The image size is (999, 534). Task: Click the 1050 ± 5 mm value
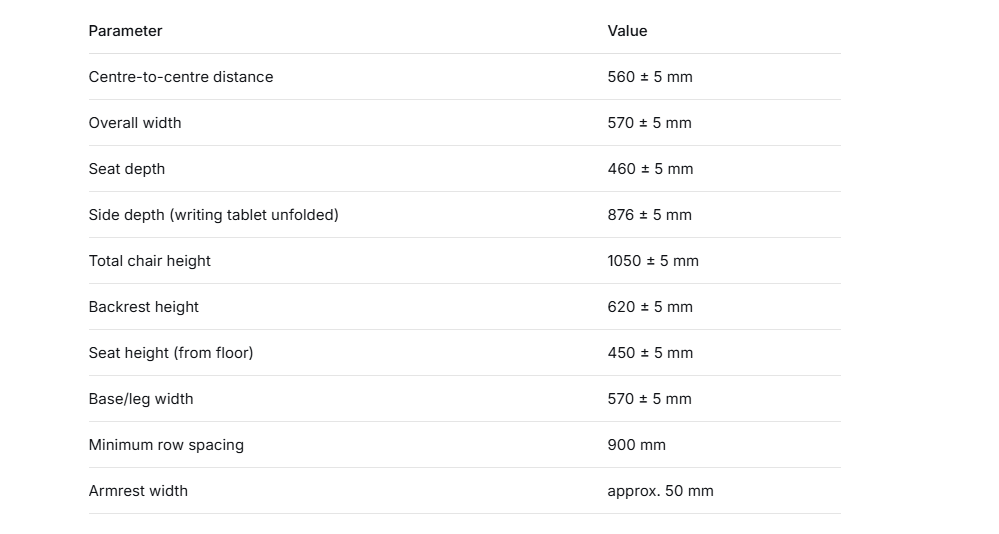pos(653,261)
